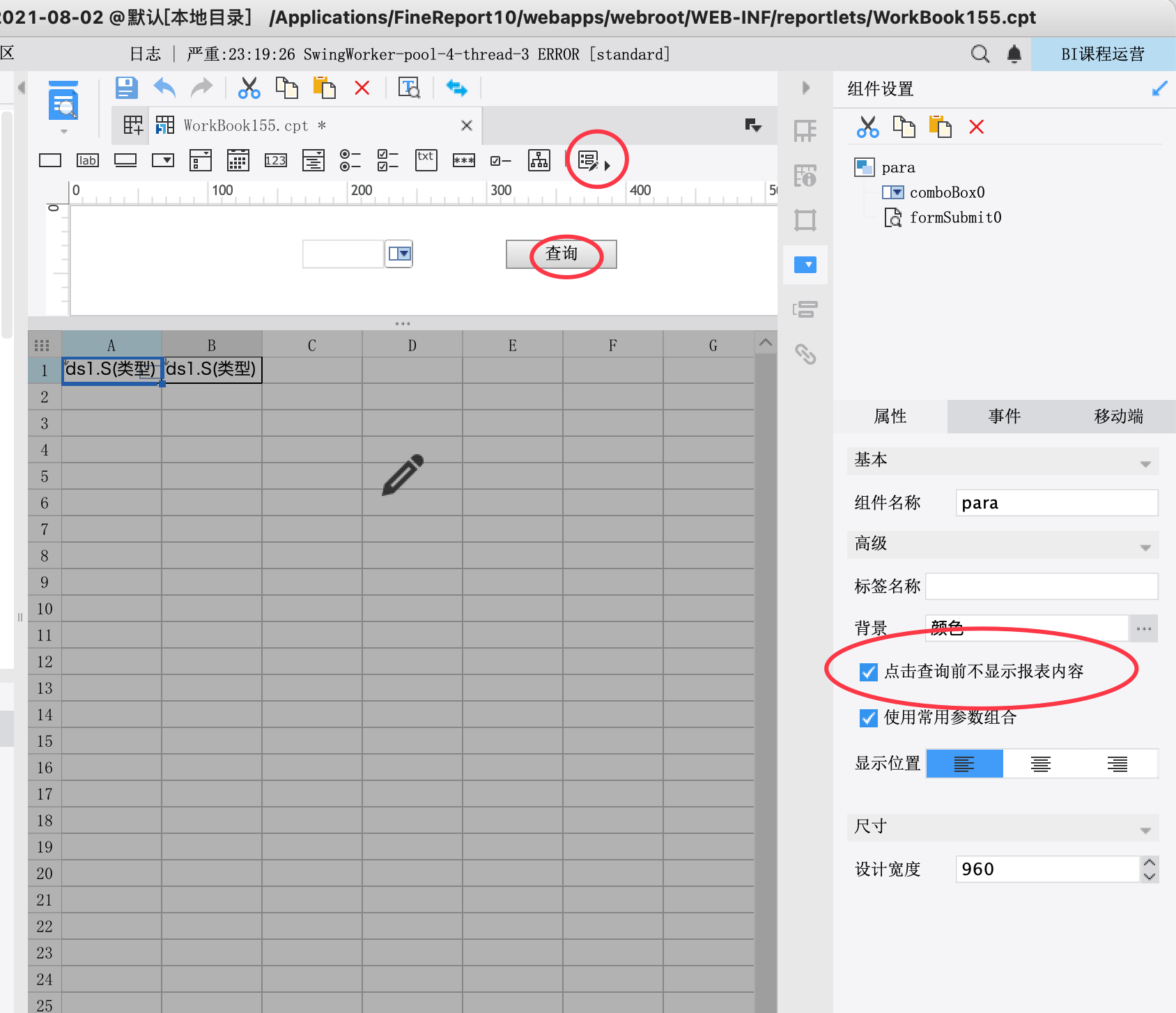Select the date calendar widget tool
Viewport: 1176px width, 1013px height.
click(238, 160)
